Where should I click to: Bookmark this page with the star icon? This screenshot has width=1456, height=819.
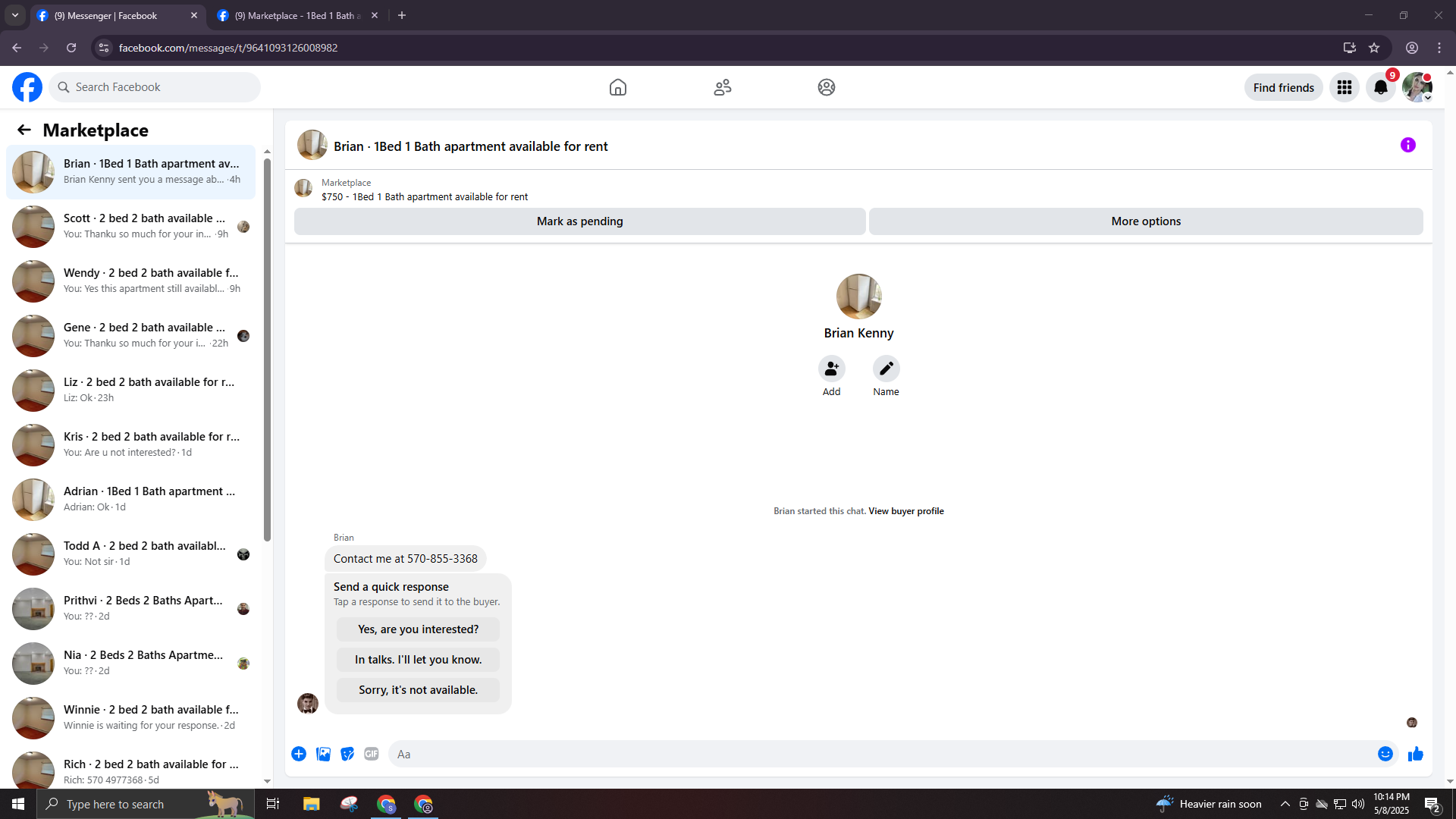(1374, 48)
